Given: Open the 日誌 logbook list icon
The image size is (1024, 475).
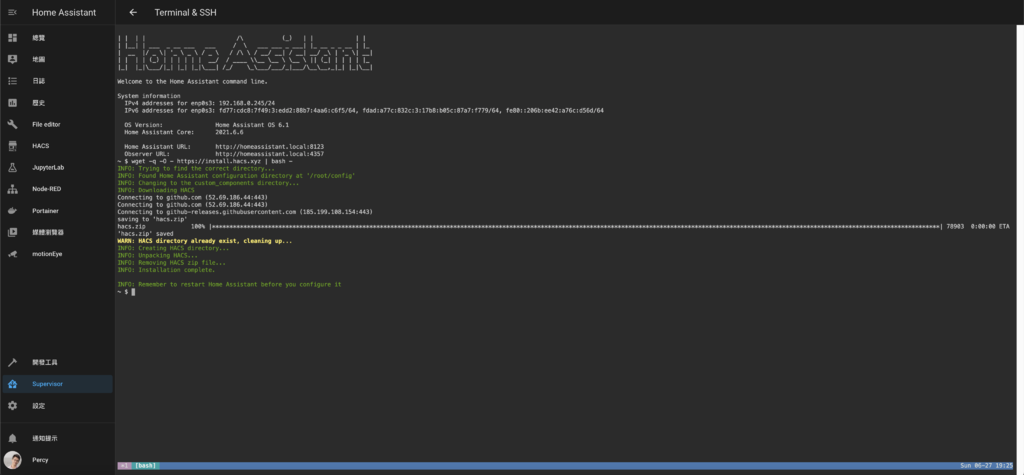Looking at the screenshot, I should tap(12, 81).
